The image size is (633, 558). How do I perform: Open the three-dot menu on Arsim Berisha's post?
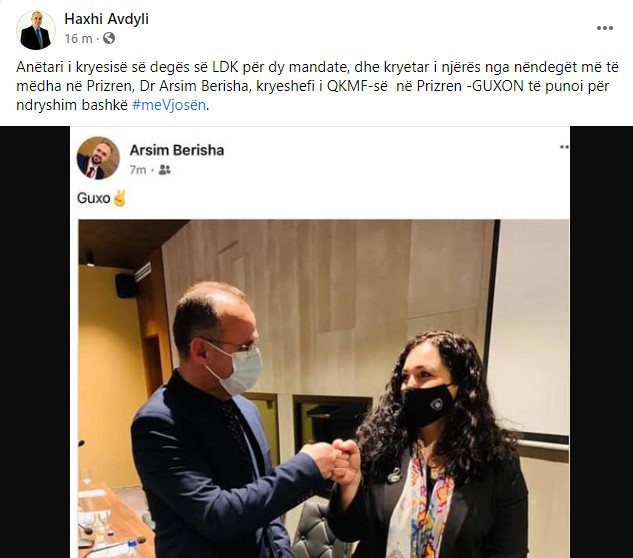click(564, 147)
